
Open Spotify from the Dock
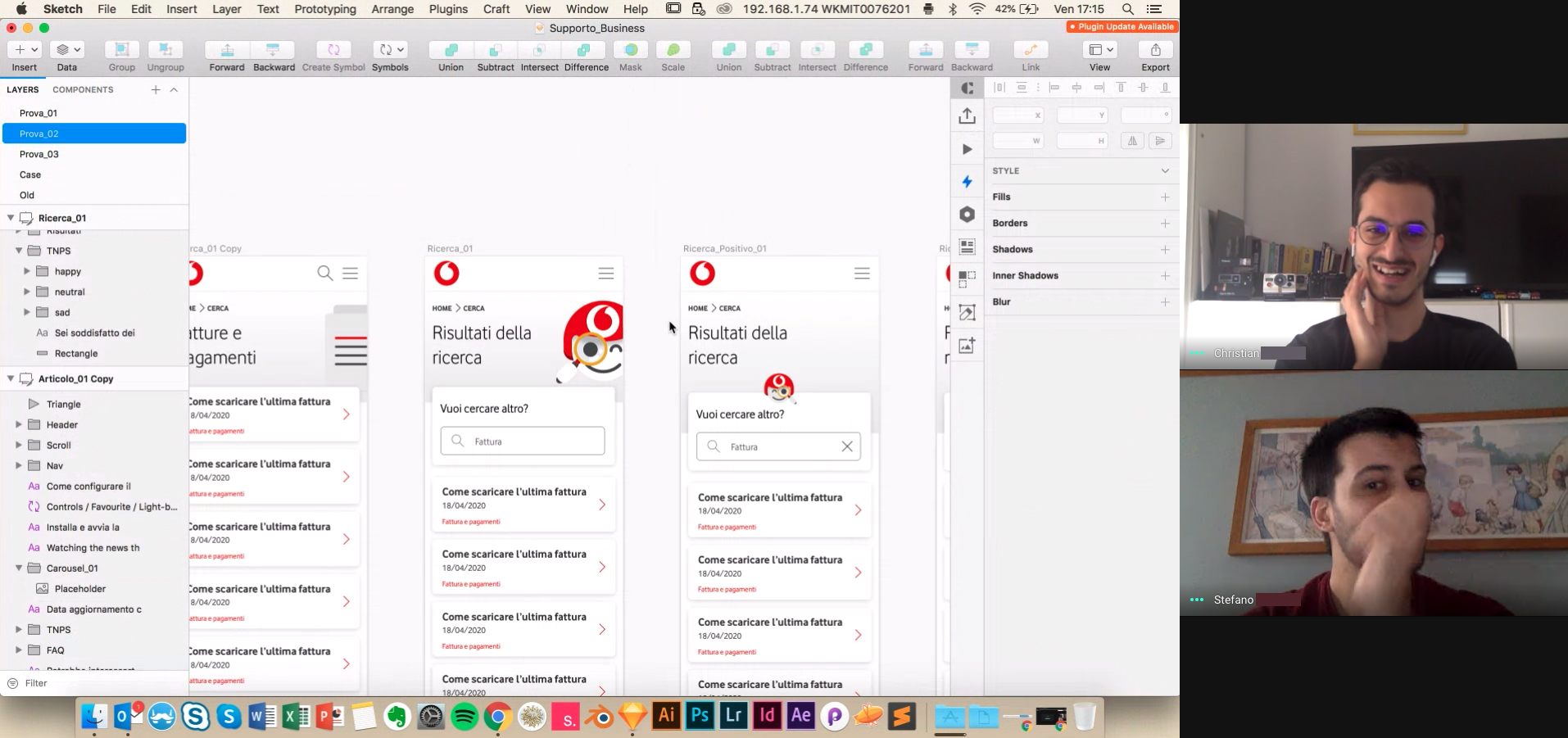[x=465, y=717]
